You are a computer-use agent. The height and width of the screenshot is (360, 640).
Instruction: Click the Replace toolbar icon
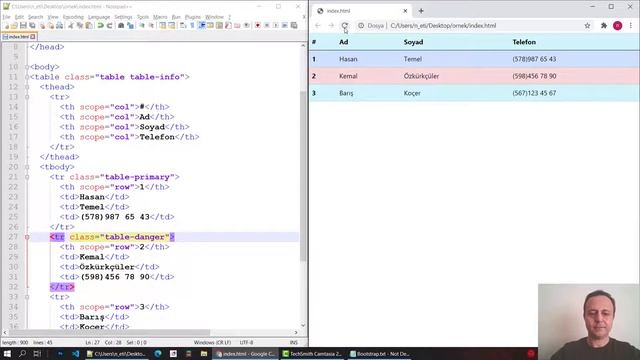(x=130, y=26)
